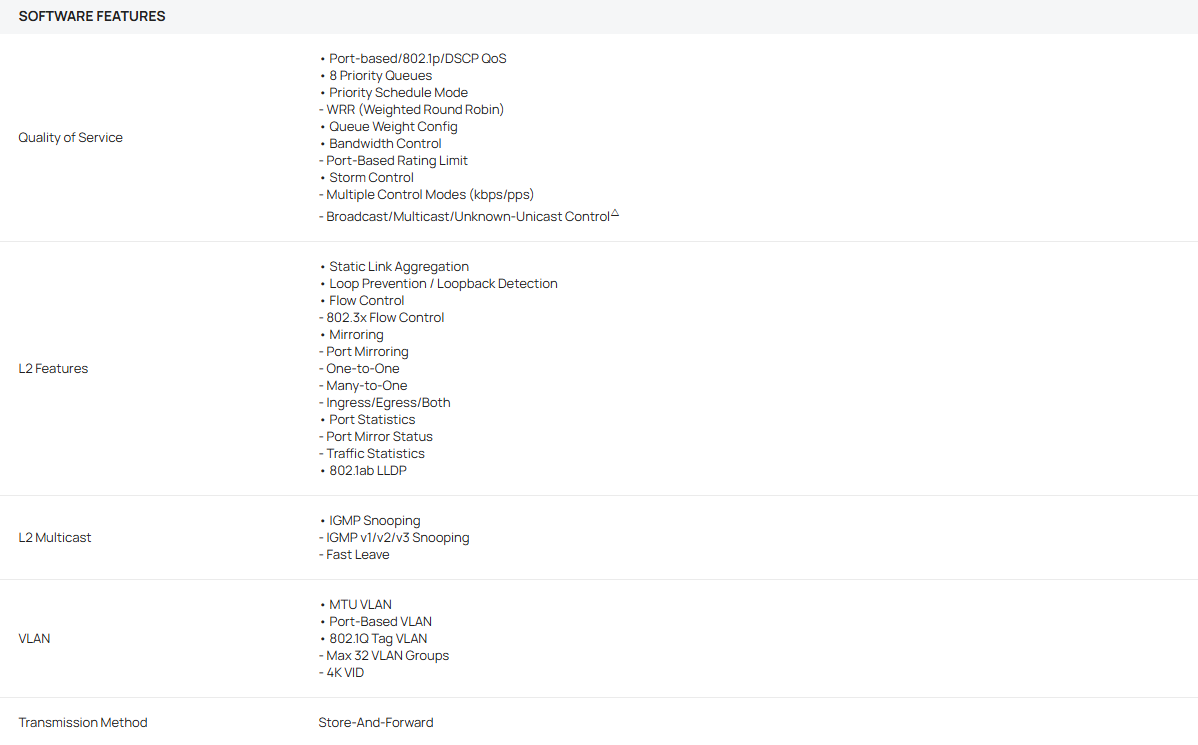This screenshot has width=1198, height=745.
Task: Click Static Link Aggregation entry
Action: (398, 266)
